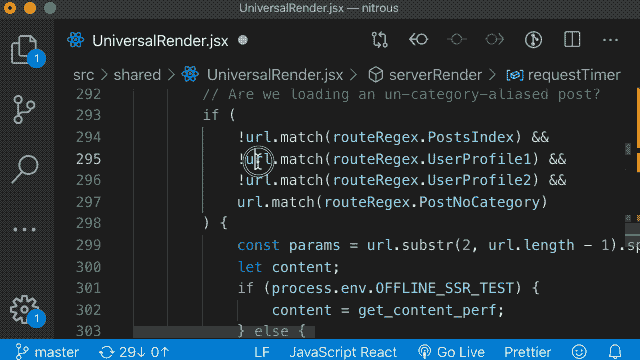Click Prettier in the status bar

(x=527, y=352)
